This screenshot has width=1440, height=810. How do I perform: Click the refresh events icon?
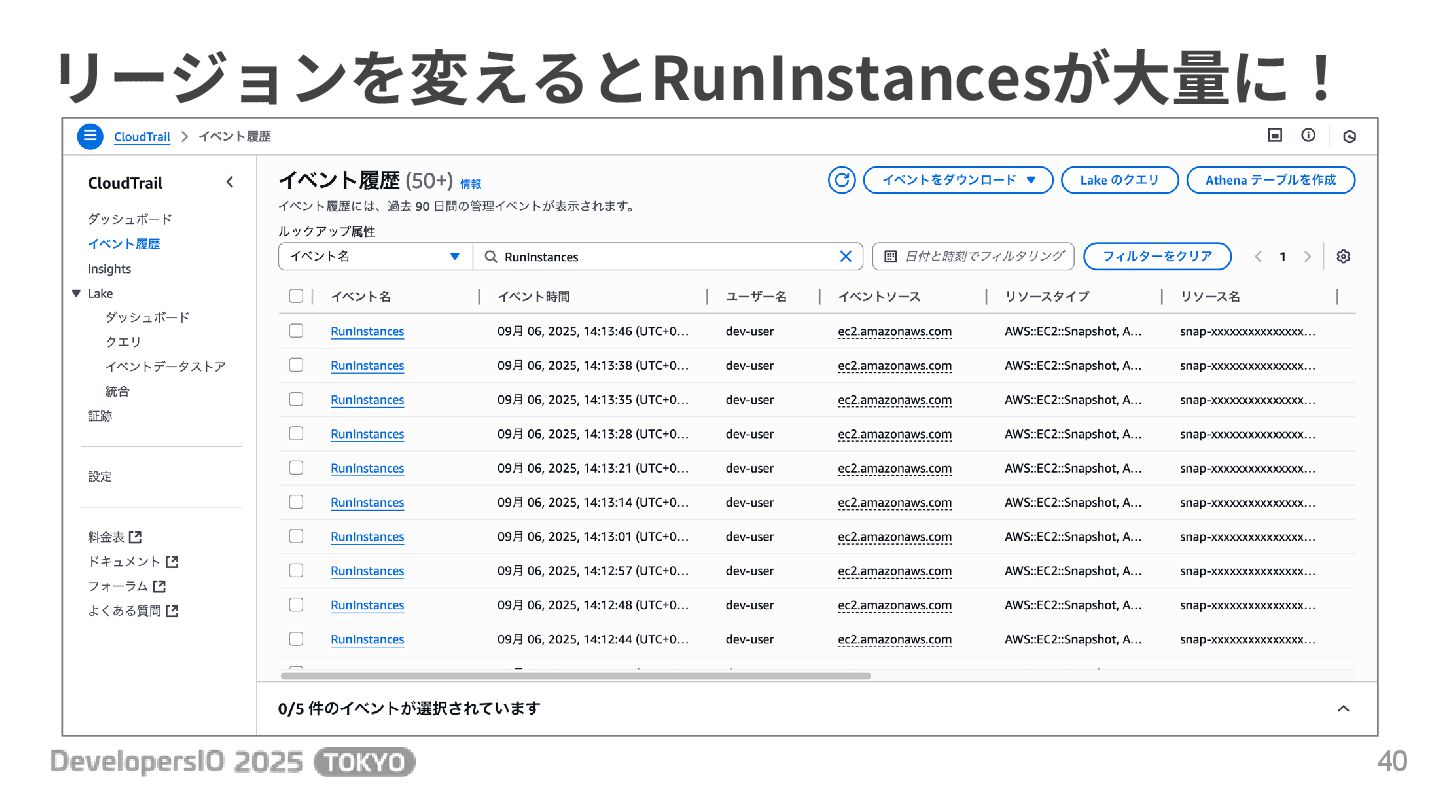pyautogui.click(x=842, y=180)
